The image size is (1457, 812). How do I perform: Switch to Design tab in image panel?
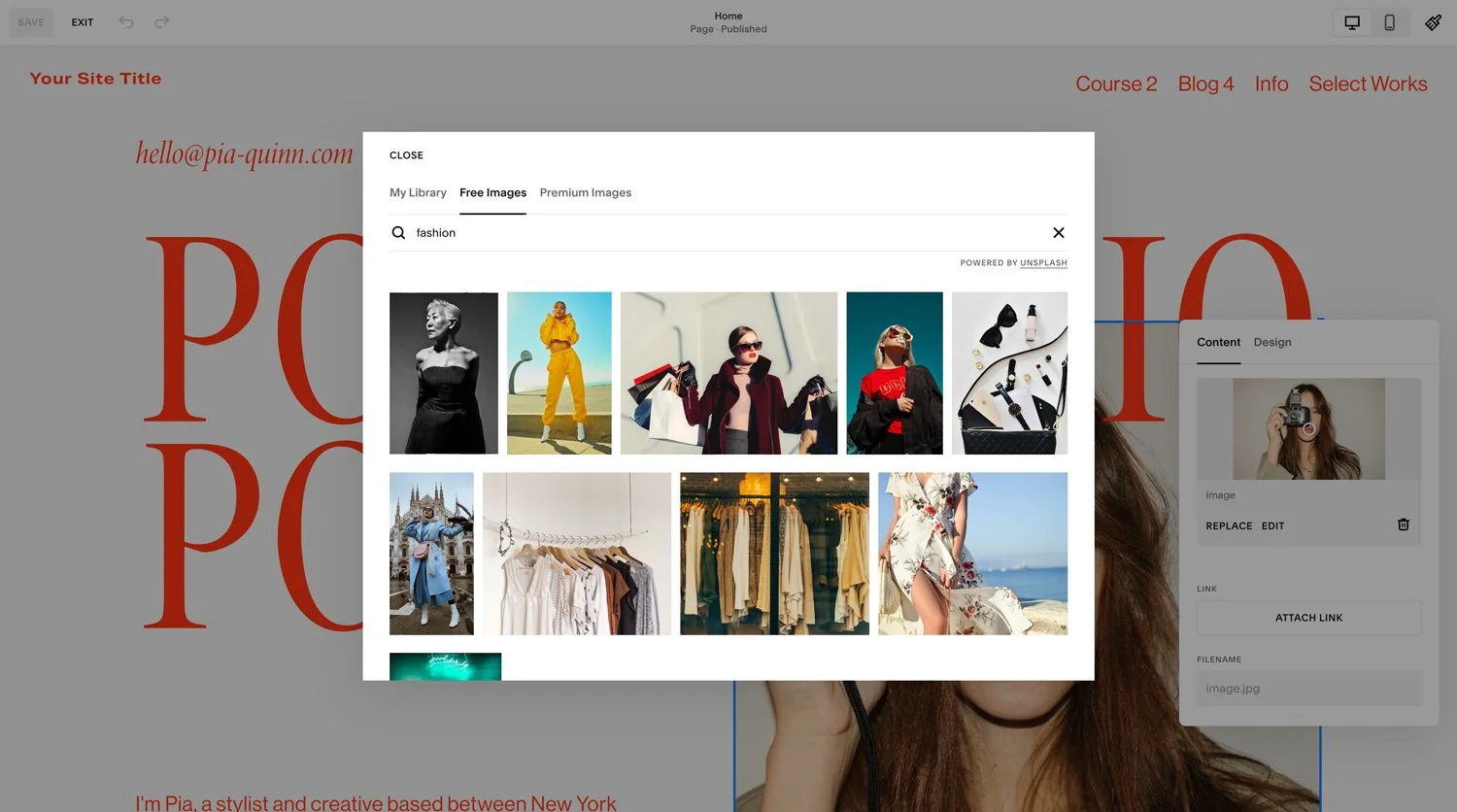[1272, 342]
